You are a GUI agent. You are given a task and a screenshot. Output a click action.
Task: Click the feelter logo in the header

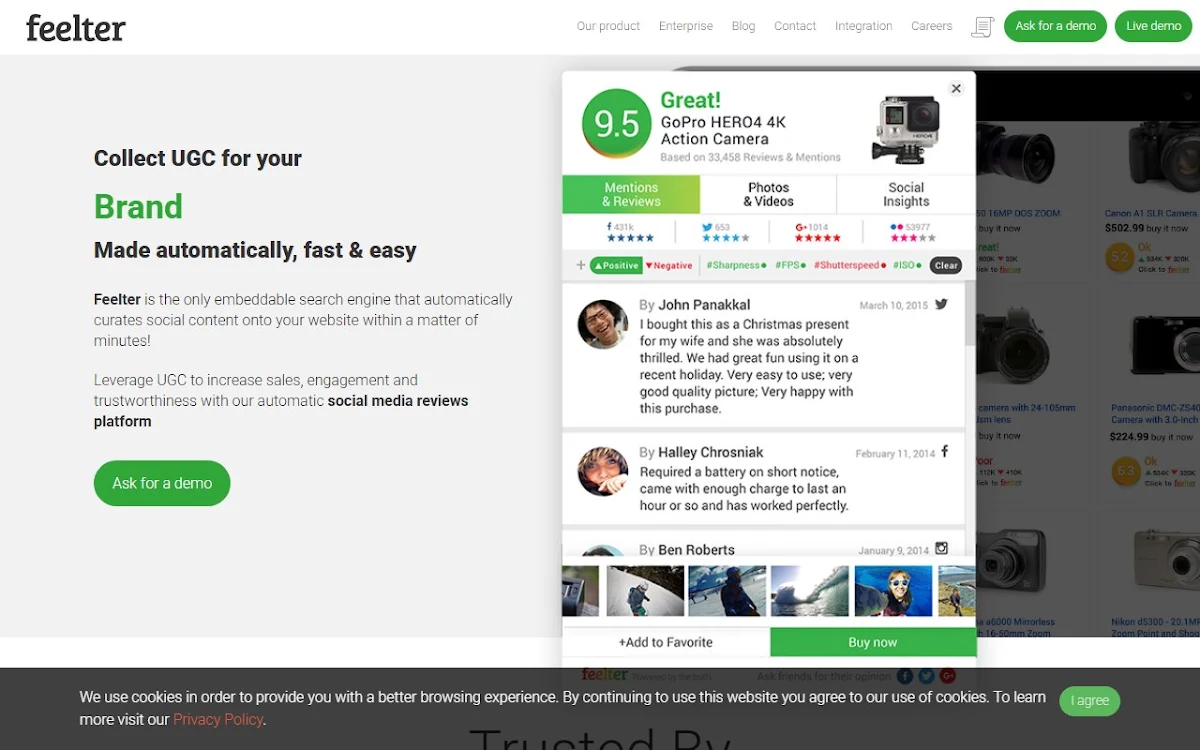click(76, 27)
